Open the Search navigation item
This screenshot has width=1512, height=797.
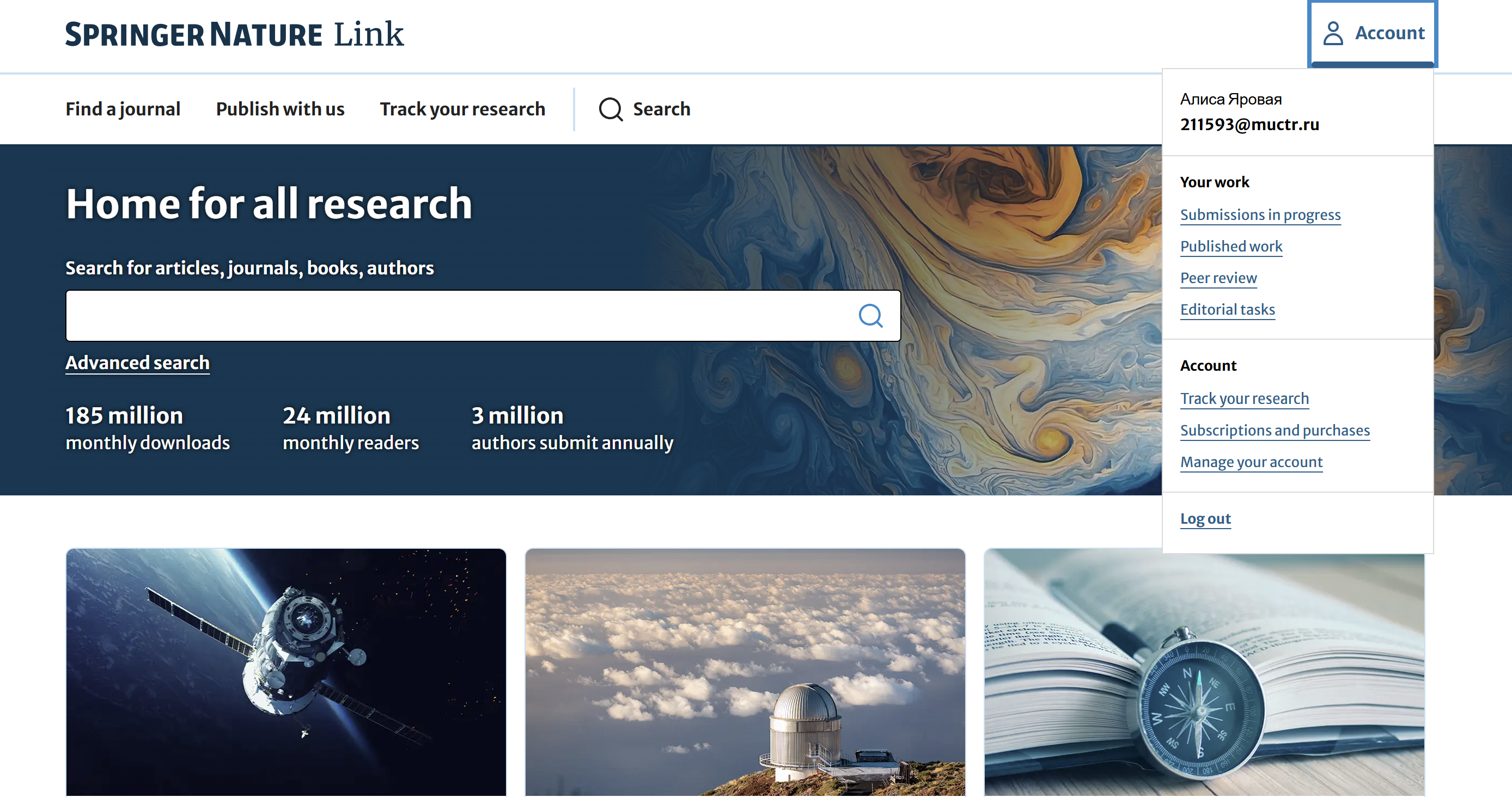pyautogui.click(x=644, y=109)
